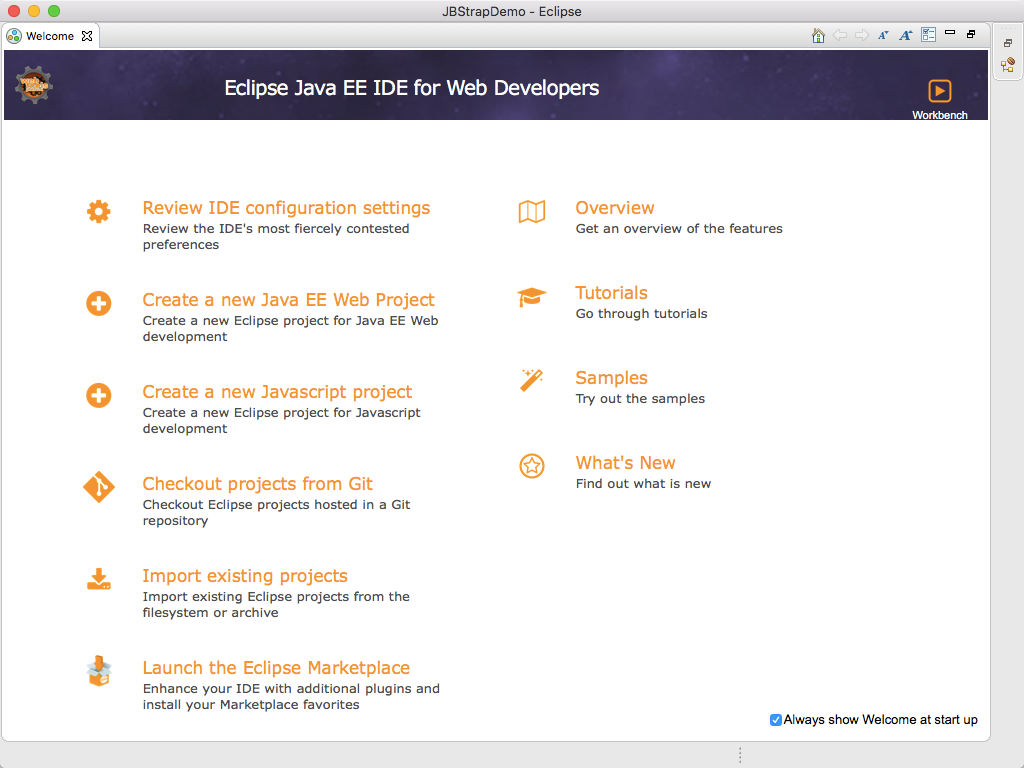1024x768 pixels.
Task: Open the Customize Page checklist icon
Action: (928, 35)
